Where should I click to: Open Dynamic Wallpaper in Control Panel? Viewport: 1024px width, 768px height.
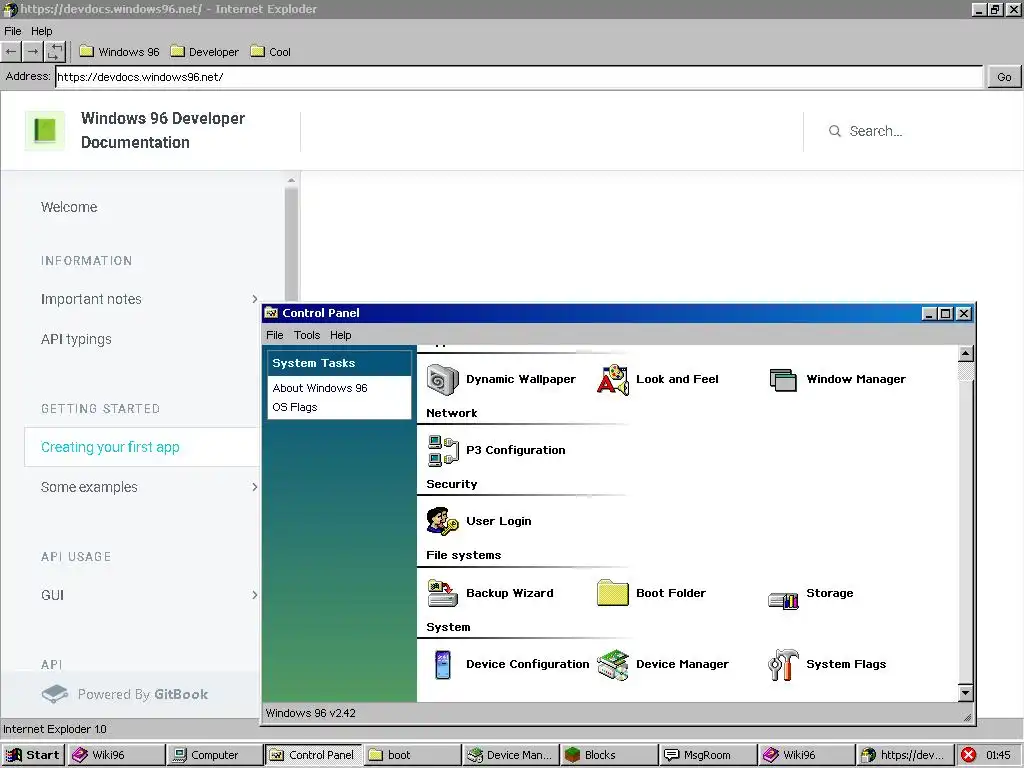[x=501, y=379]
